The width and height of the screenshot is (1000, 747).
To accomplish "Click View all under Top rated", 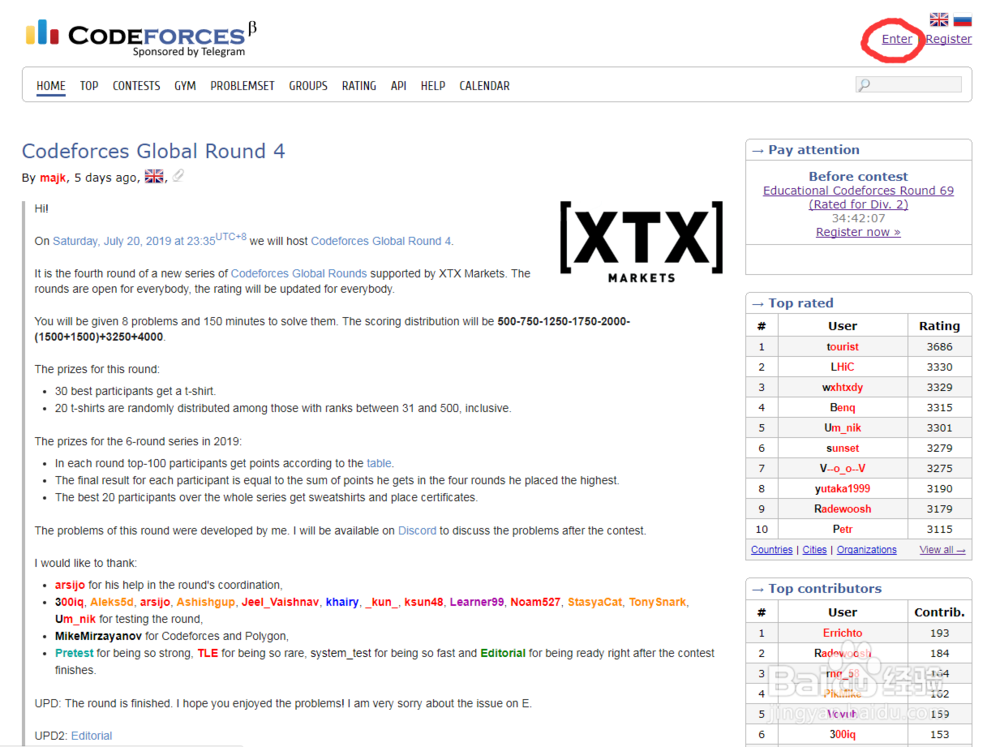I will click(943, 550).
